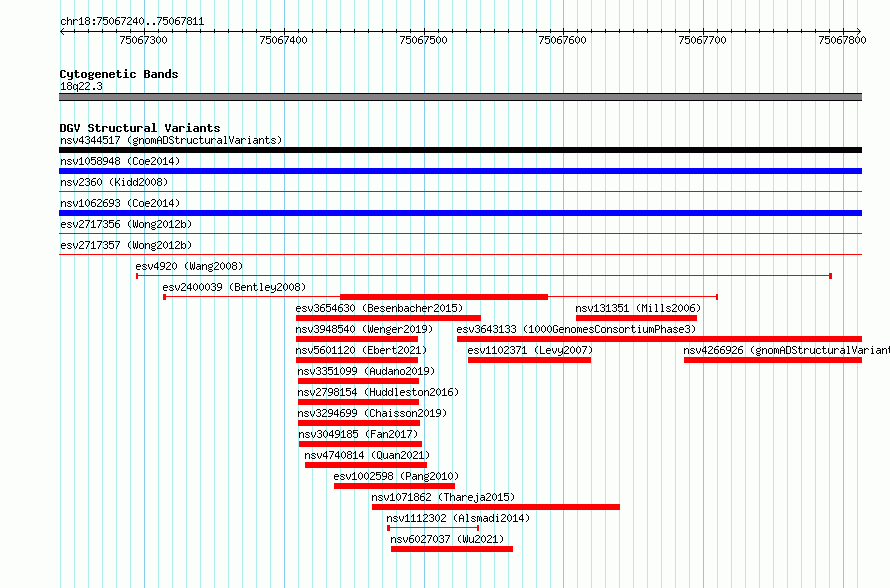
Task: Open the esv3654630 (Besenbacher2015) label
Action: point(379,308)
